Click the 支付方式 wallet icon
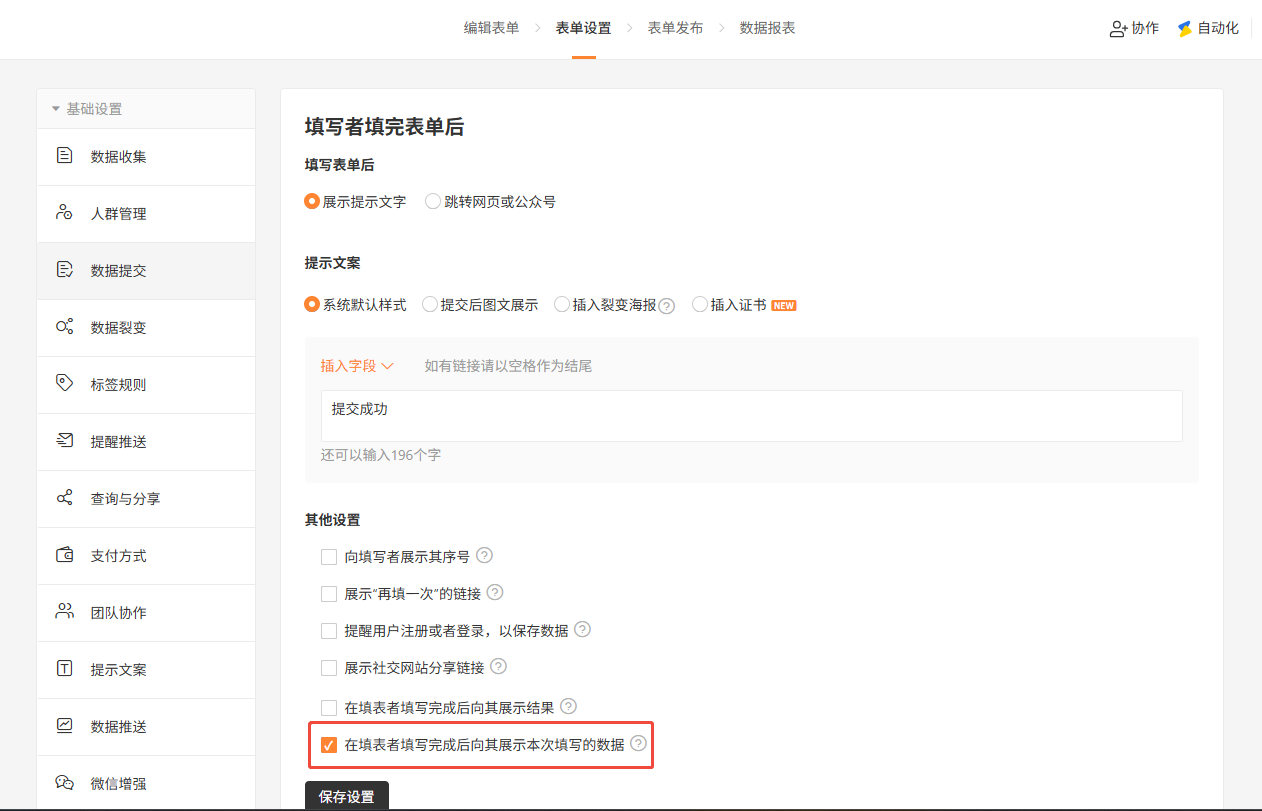This screenshot has height=811, width=1262. click(x=65, y=555)
